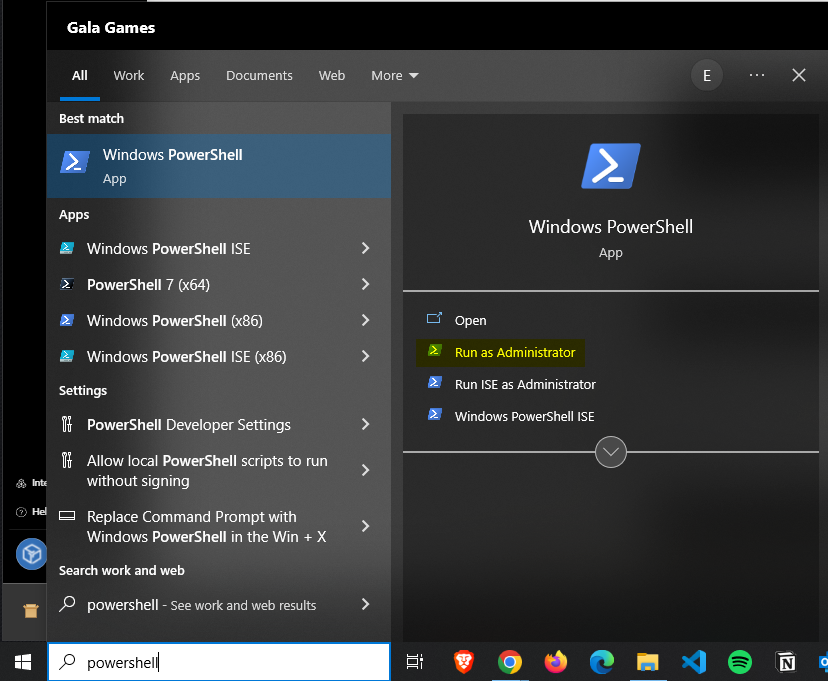The image size is (828, 681).
Task: Click the Windows PowerShell ISE action icon
Action: click(435, 414)
